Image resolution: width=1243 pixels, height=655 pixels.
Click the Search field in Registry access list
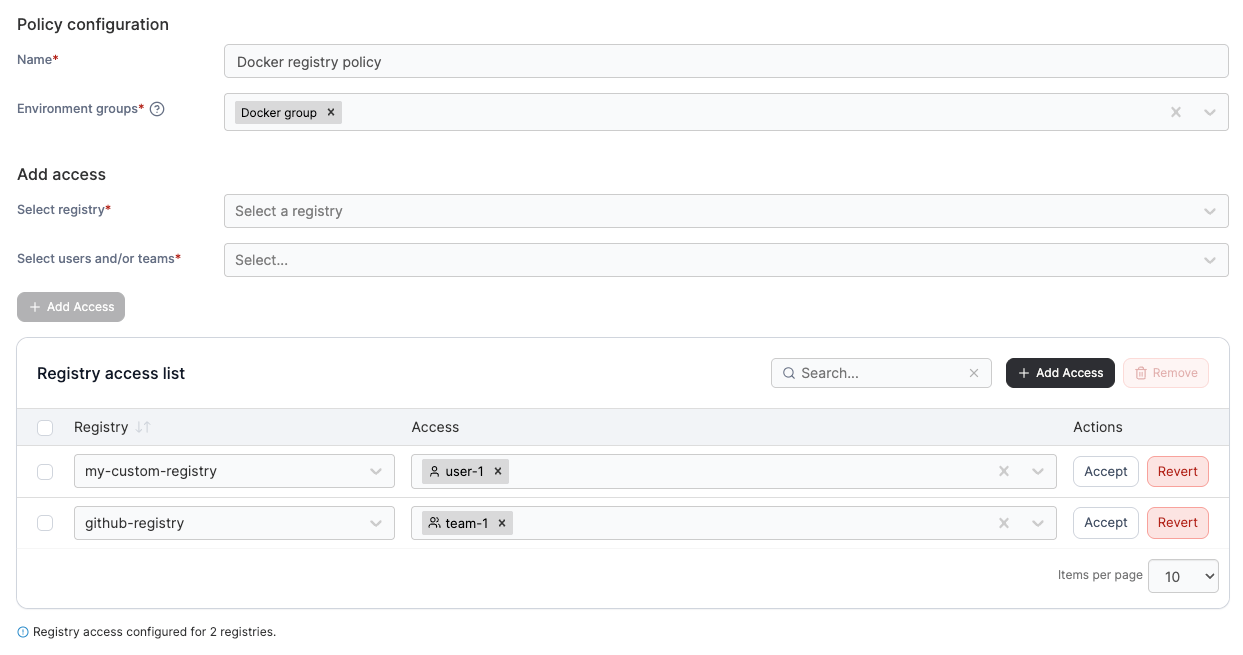(x=881, y=373)
